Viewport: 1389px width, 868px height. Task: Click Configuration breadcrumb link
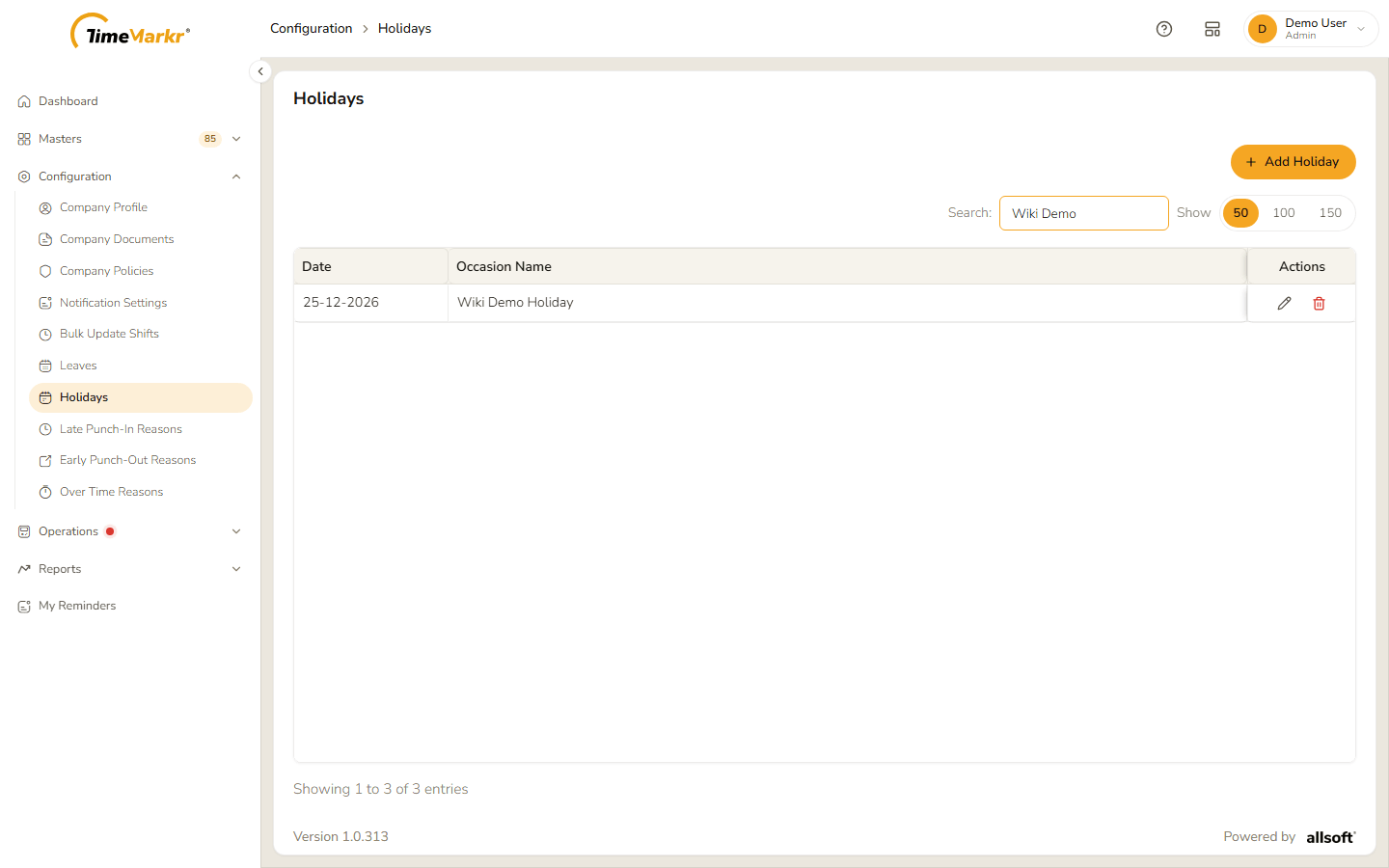point(312,29)
